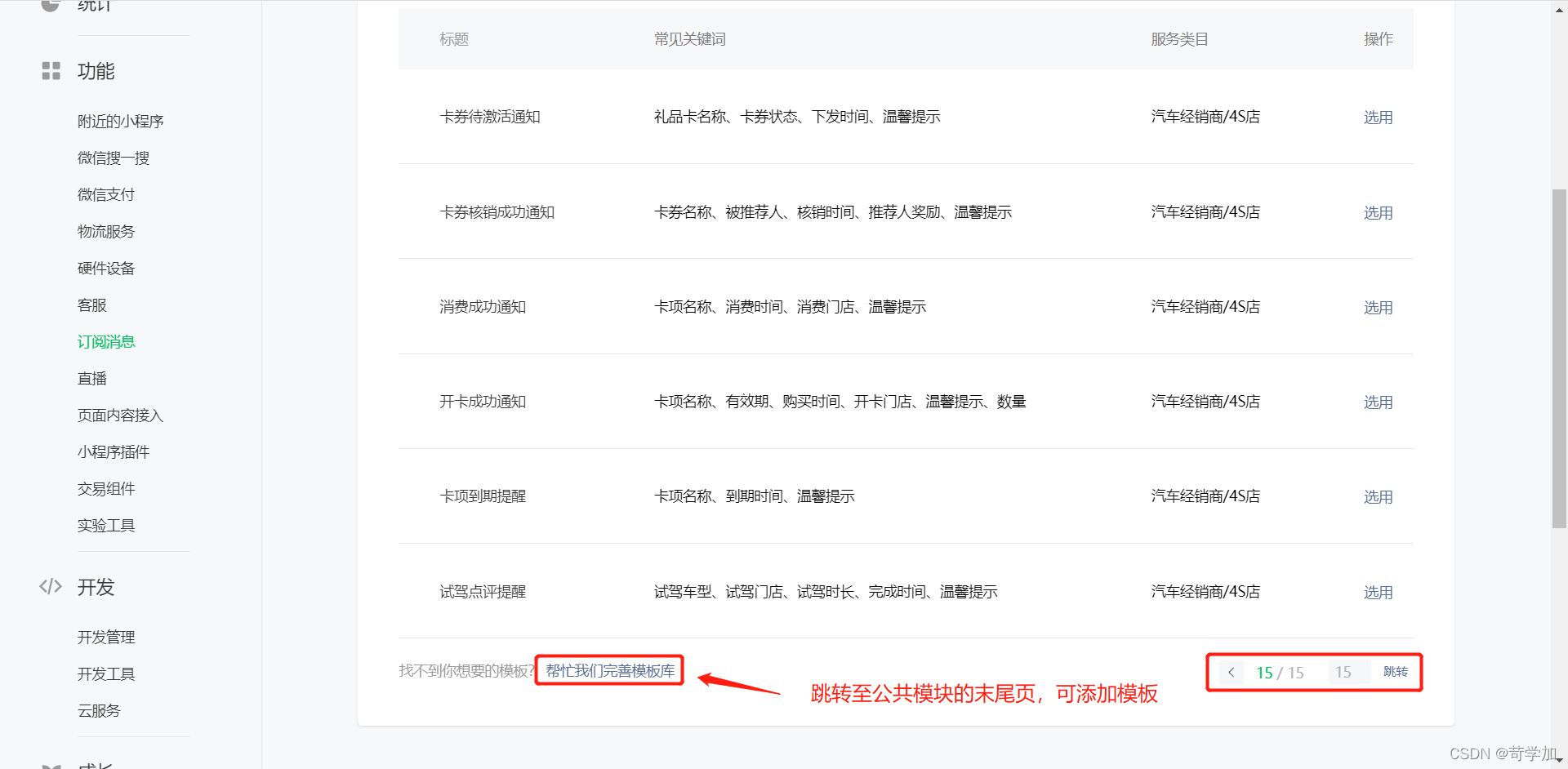Click the vertical scrollbar thumb
The image size is (1568, 769).
tap(1559, 359)
